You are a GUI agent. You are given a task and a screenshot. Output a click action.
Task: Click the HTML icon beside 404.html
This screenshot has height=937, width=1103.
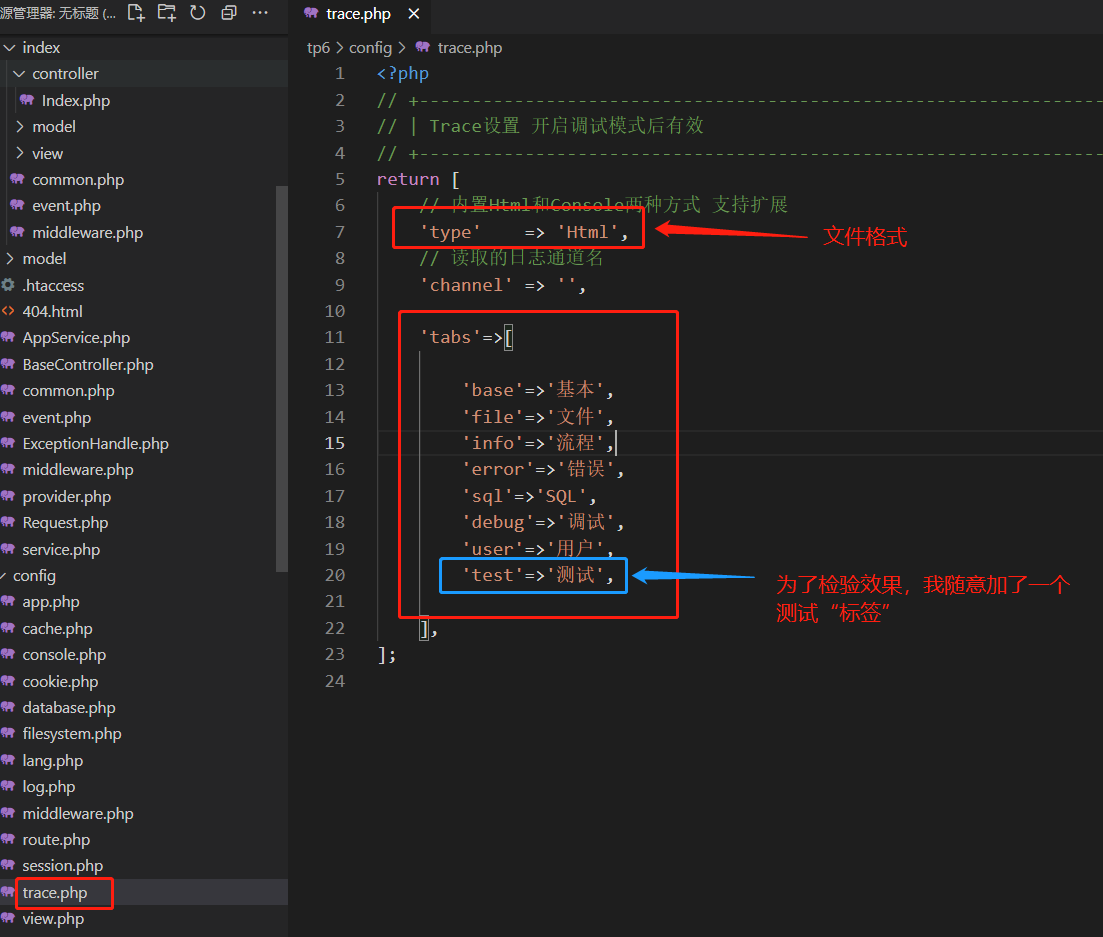(x=8, y=311)
